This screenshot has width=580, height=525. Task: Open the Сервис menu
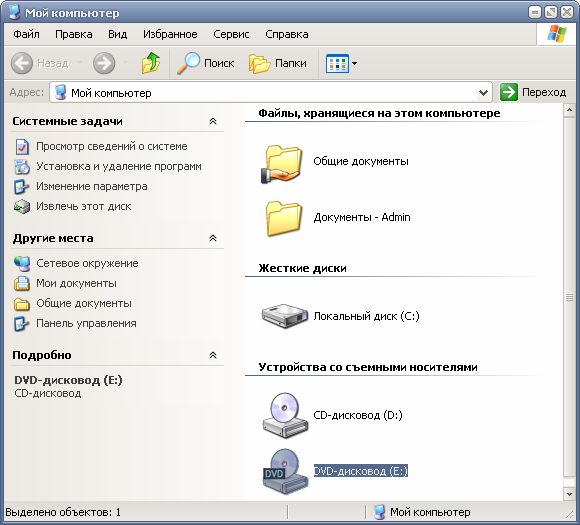231,34
